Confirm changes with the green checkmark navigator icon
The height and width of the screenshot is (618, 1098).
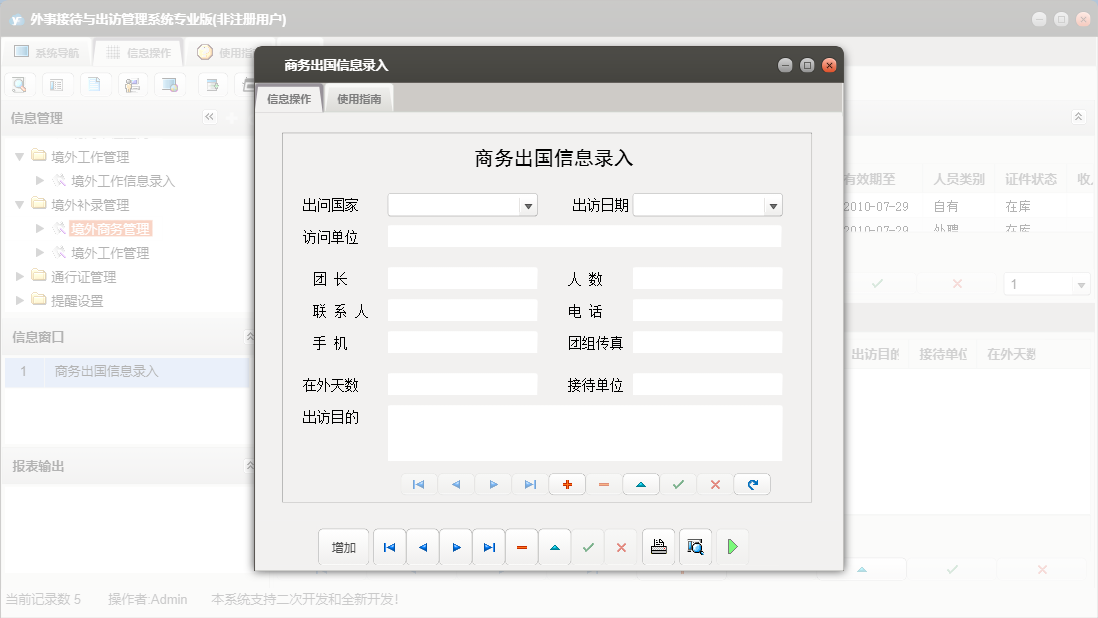pyautogui.click(x=678, y=484)
